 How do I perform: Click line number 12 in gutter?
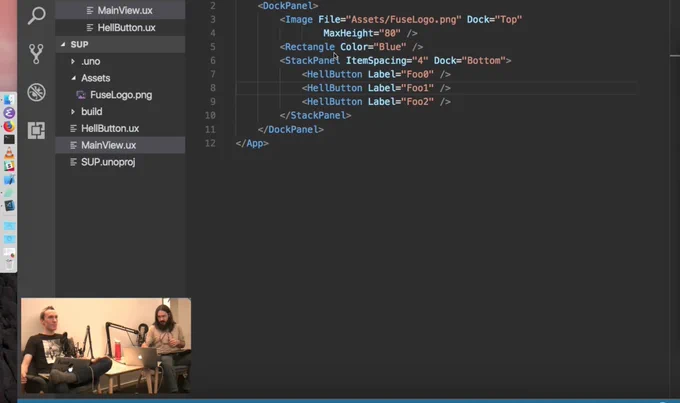pyautogui.click(x=210, y=144)
